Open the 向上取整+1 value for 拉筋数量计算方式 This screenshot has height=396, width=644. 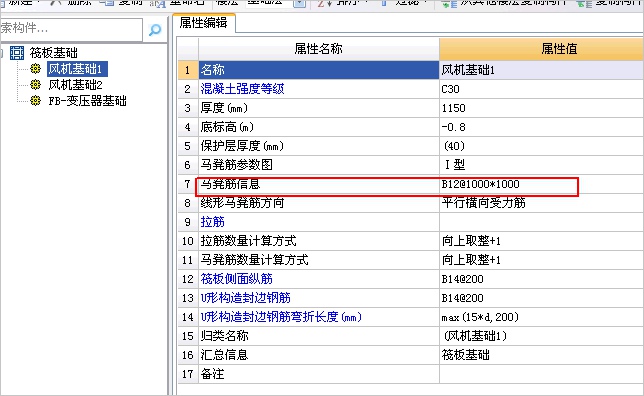coord(542,241)
